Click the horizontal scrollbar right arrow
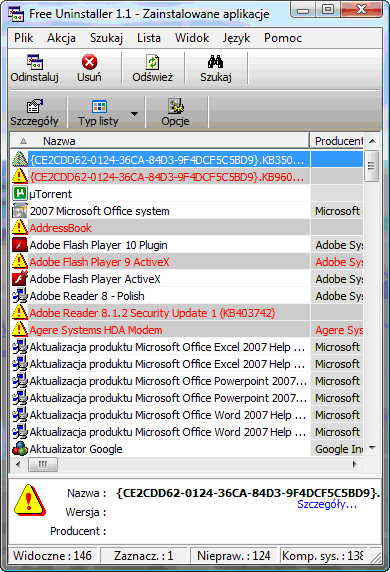Viewport: 390px width, 572px height. 354,464
